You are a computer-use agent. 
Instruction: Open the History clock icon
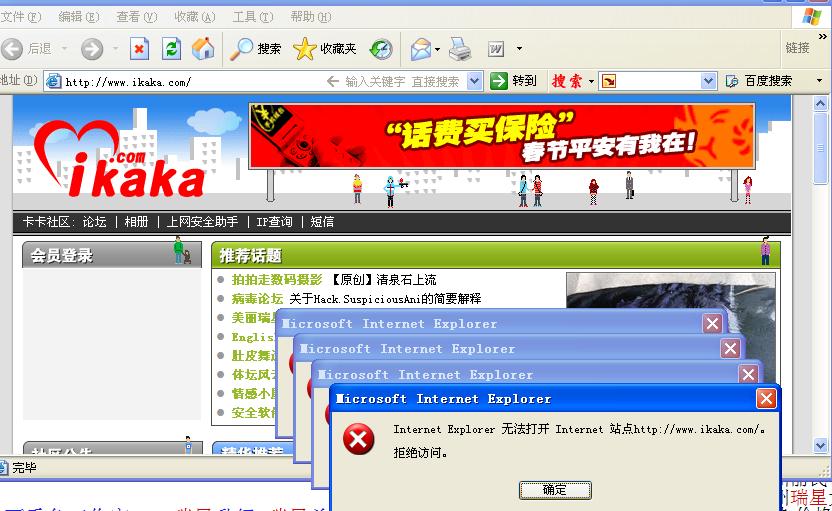tap(381, 49)
